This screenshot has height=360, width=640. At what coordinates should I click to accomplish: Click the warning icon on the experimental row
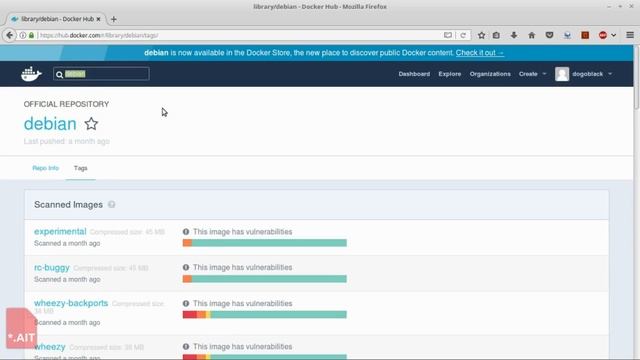pos(186,231)
